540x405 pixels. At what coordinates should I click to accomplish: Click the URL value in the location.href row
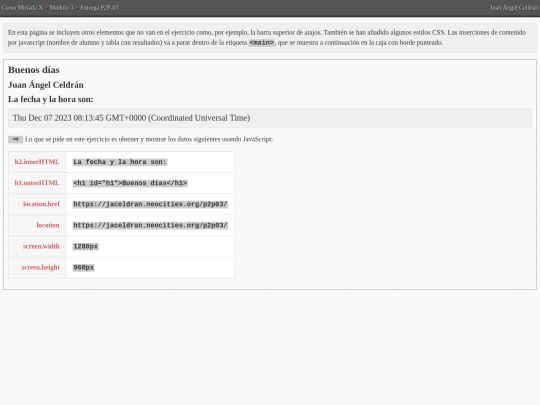coord(150,204)
